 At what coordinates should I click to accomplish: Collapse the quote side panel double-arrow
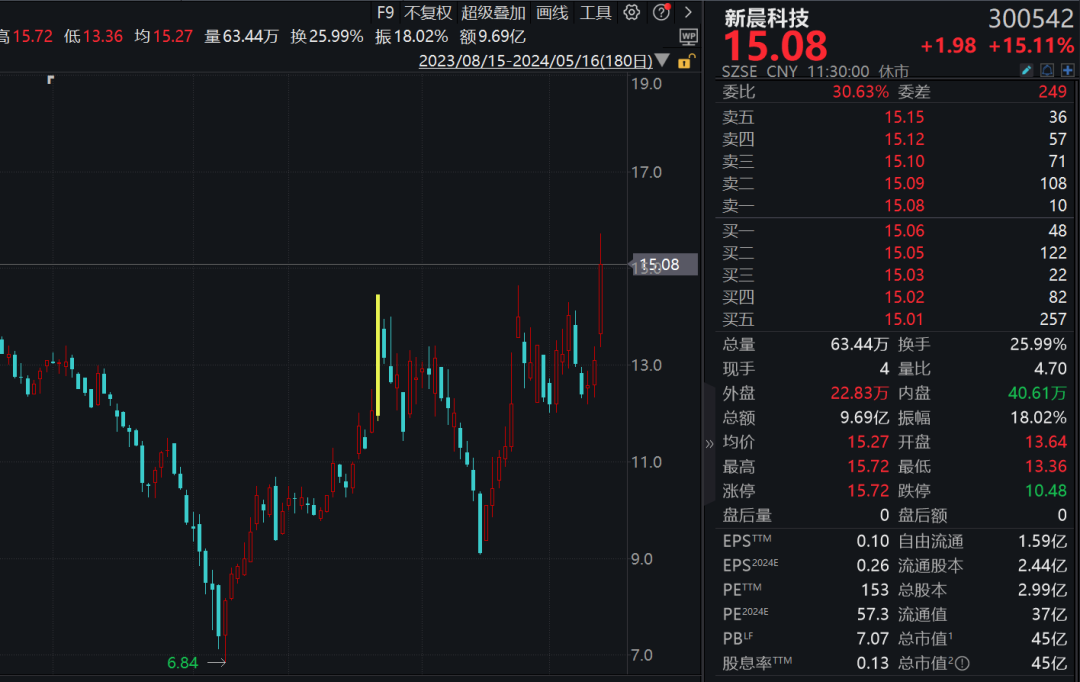pos(709,443)
